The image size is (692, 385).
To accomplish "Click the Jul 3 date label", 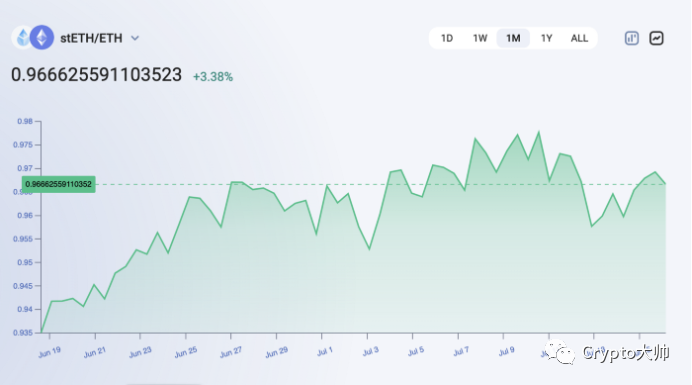I will coord(371,351).
